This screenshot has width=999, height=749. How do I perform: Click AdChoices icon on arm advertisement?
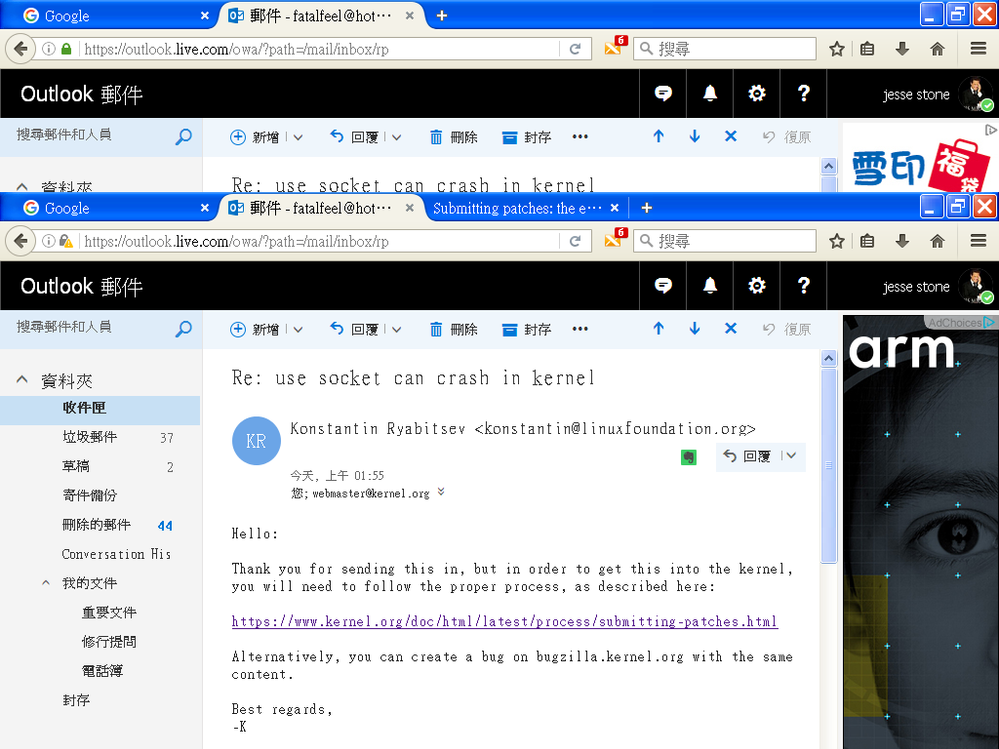[x=989, y=322]
